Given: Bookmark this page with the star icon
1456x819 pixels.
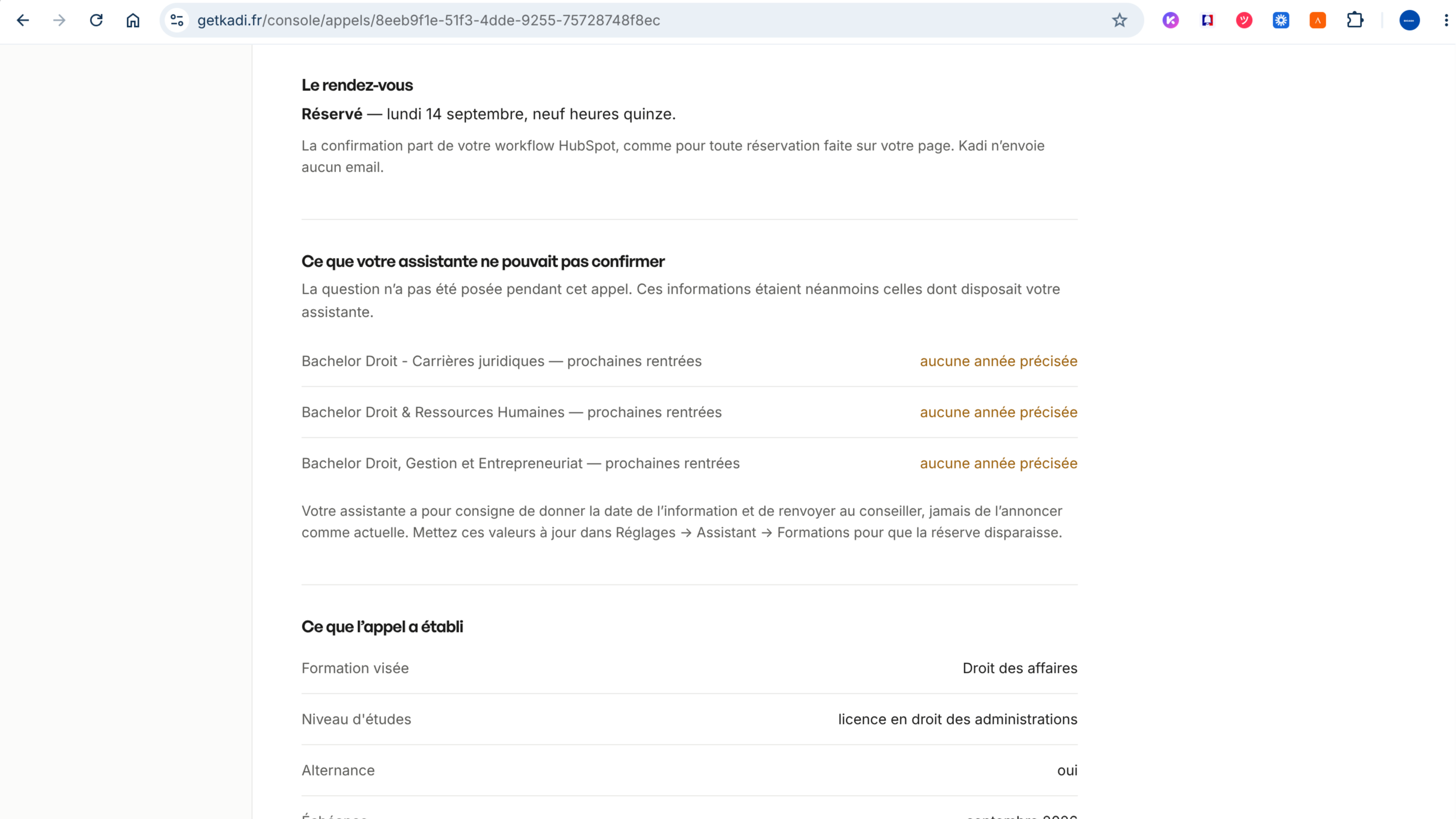Looking at the screenshot, I should pos(1119,20).
